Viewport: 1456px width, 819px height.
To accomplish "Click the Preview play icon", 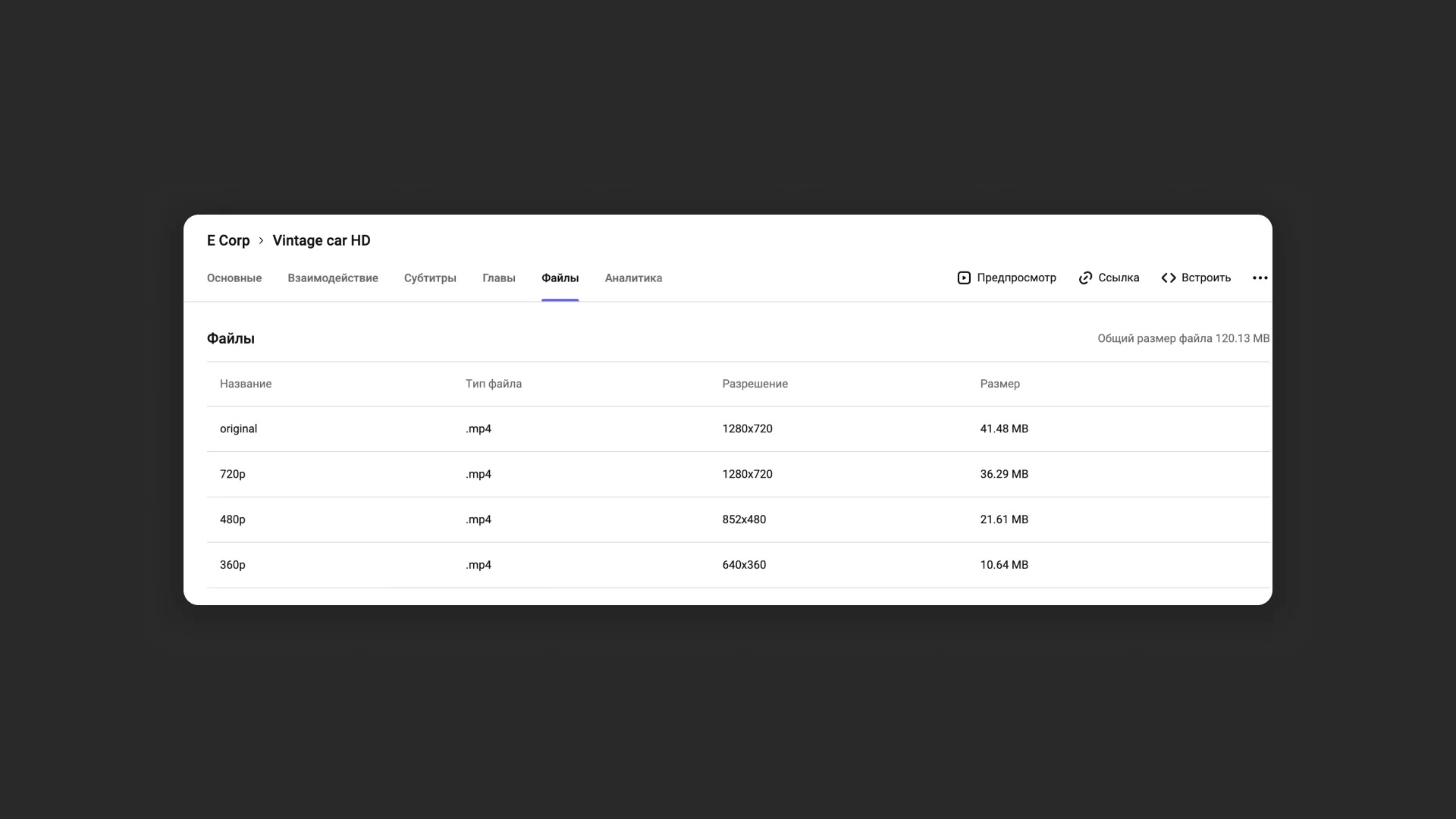I will point(964,278).
